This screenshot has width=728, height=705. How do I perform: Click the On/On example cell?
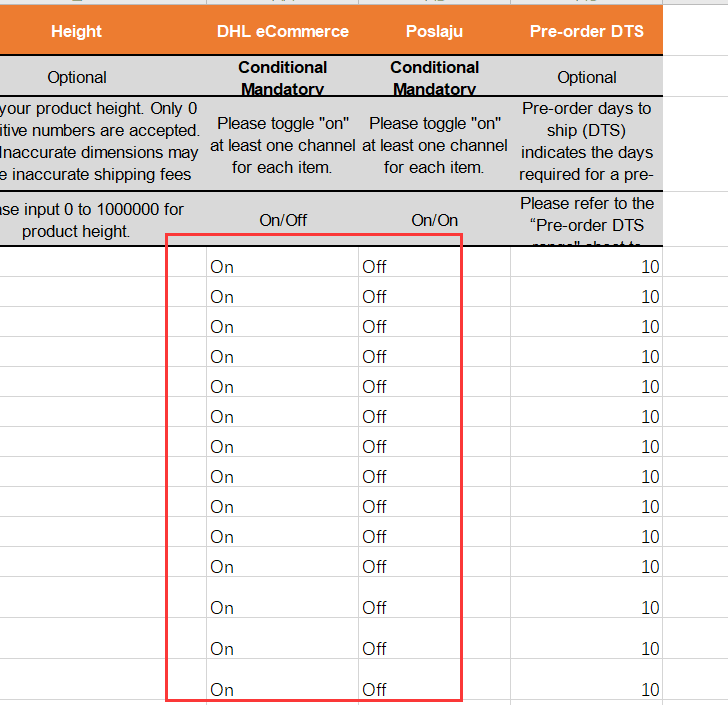pyautogui.click(x=434, y=219)
